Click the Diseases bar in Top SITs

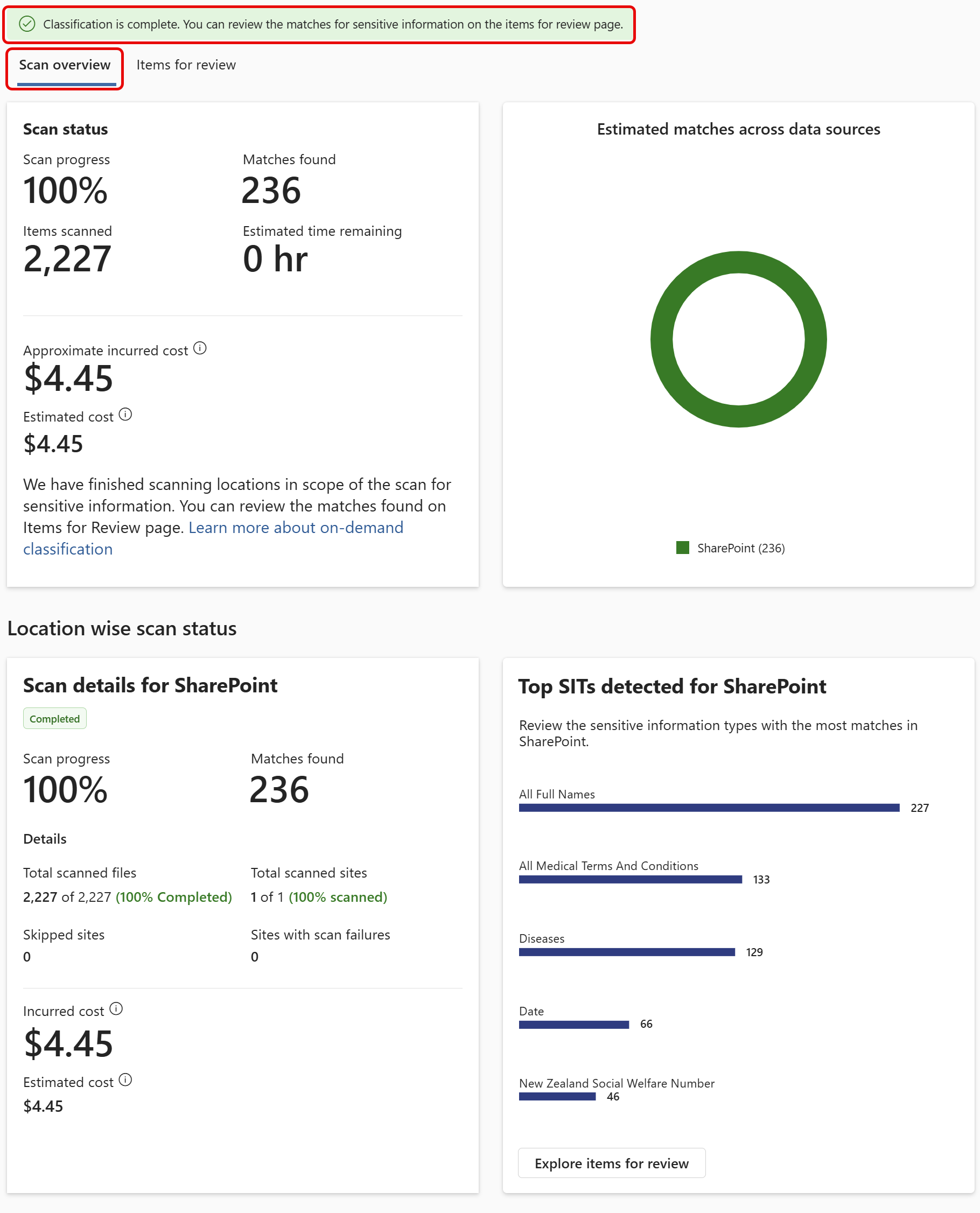pyautogui.click(x=627, y=952)
